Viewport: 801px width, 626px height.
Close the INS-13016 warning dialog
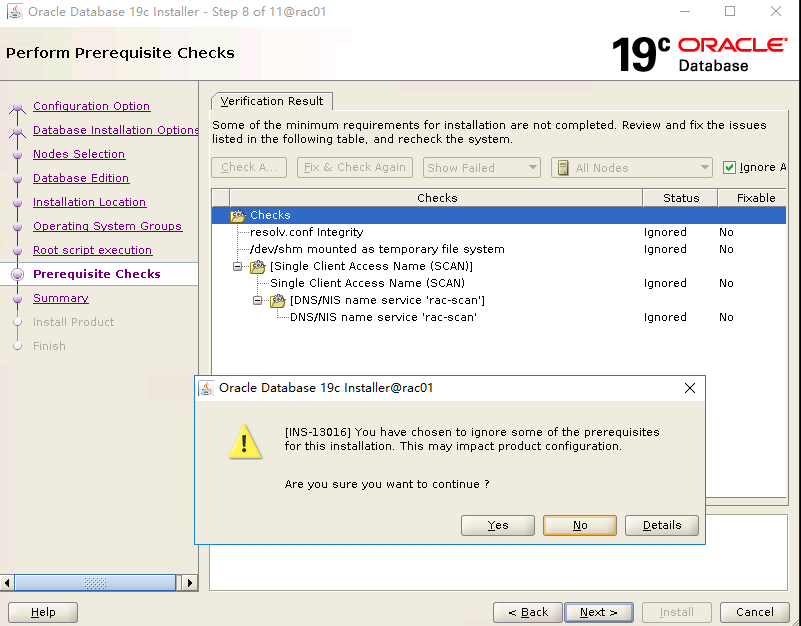tap(690, 388)
